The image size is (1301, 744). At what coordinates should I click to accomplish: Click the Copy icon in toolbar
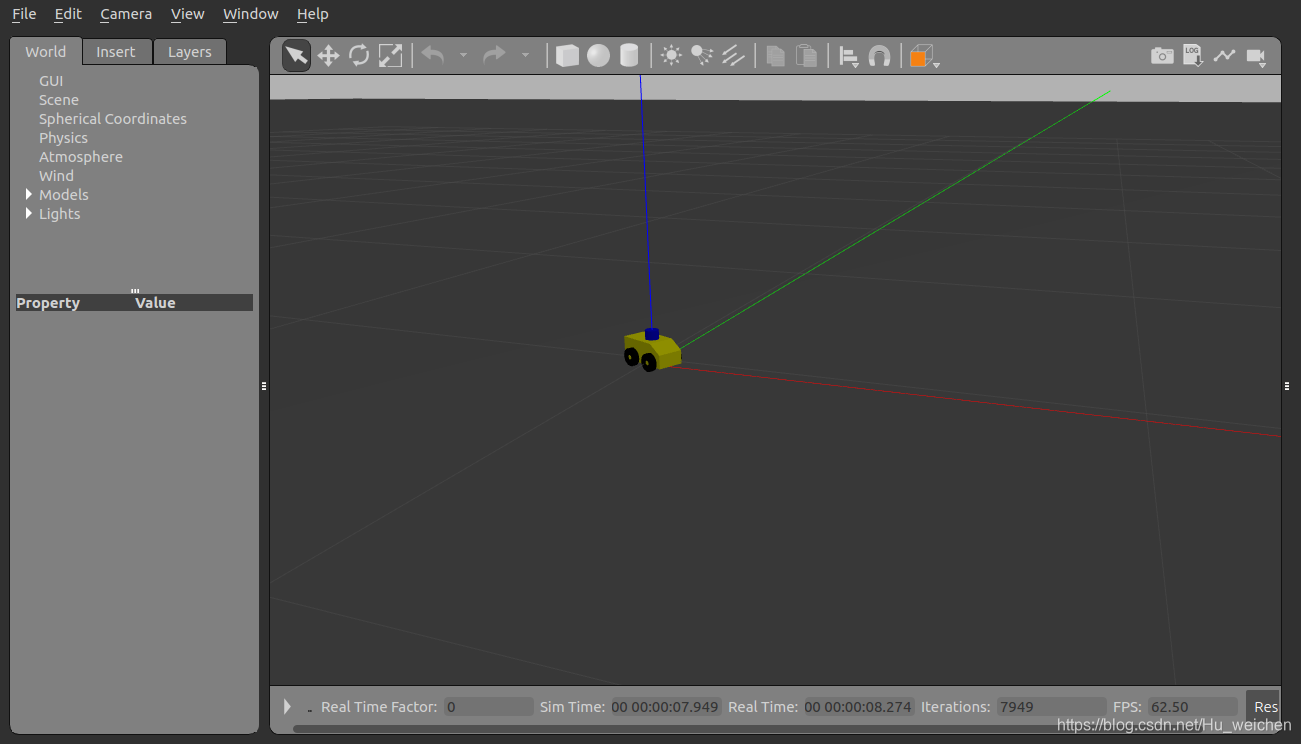(775, 56)
